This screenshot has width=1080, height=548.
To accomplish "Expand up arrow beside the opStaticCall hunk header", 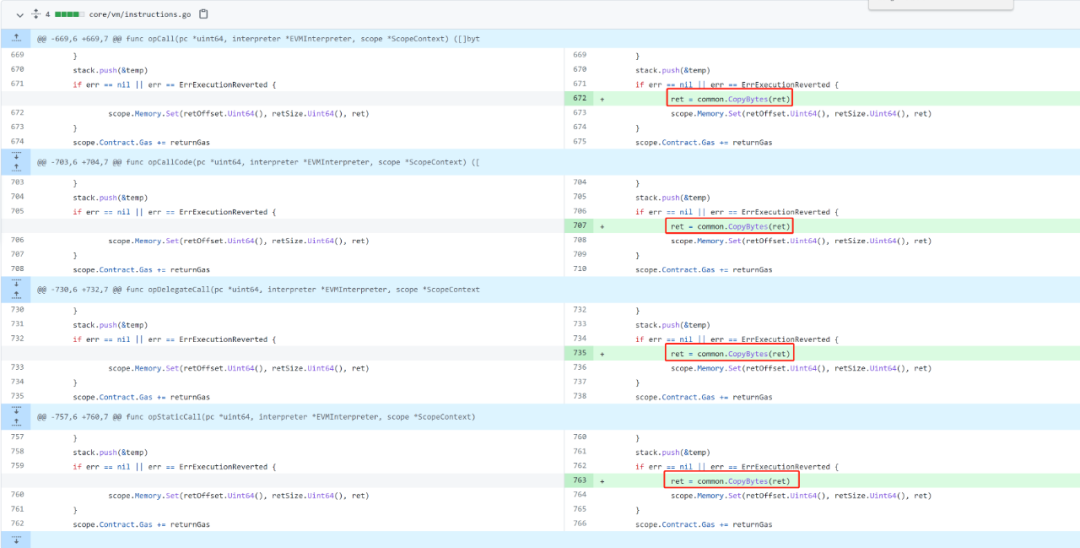I will [x=17, y=423].
